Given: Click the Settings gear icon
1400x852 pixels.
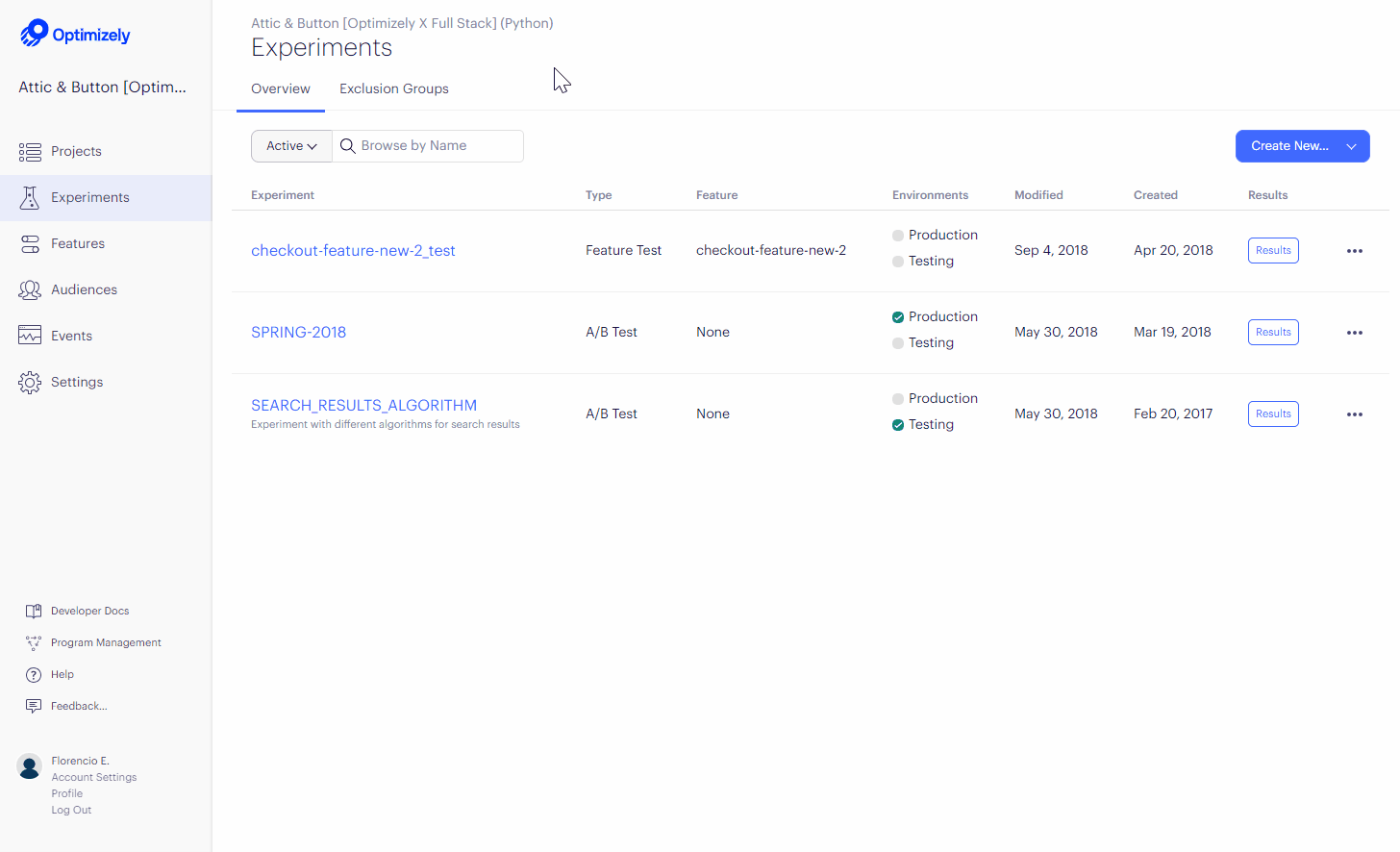Looking at the screenshot, I should click(29, 382).
